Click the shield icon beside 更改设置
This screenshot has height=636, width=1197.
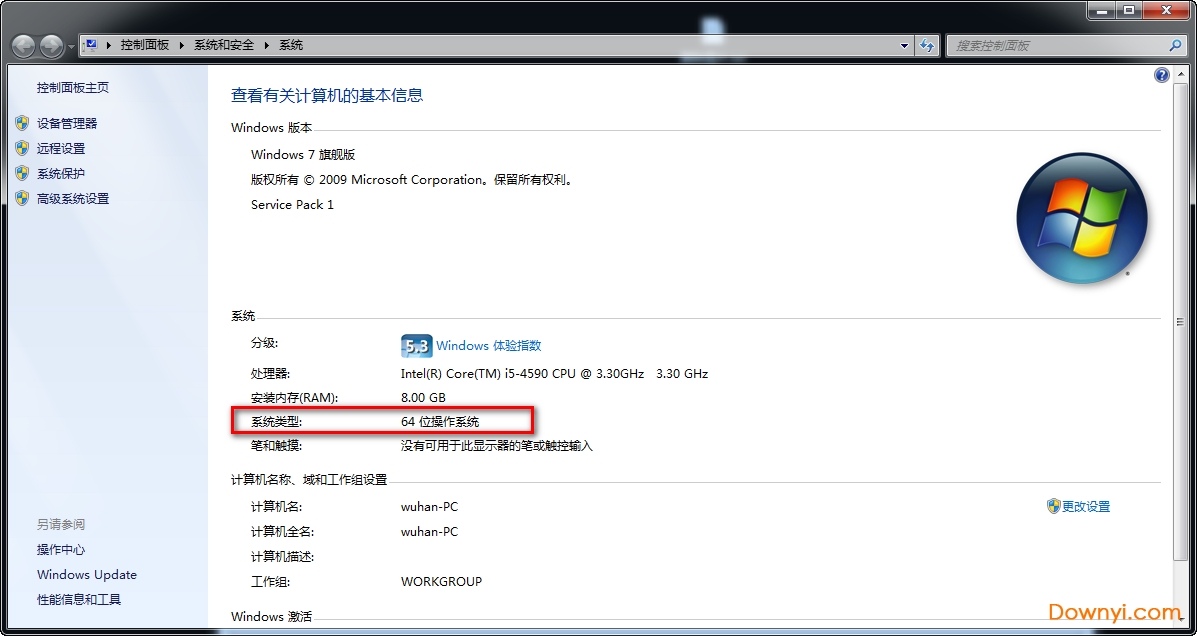[1053, 506]
